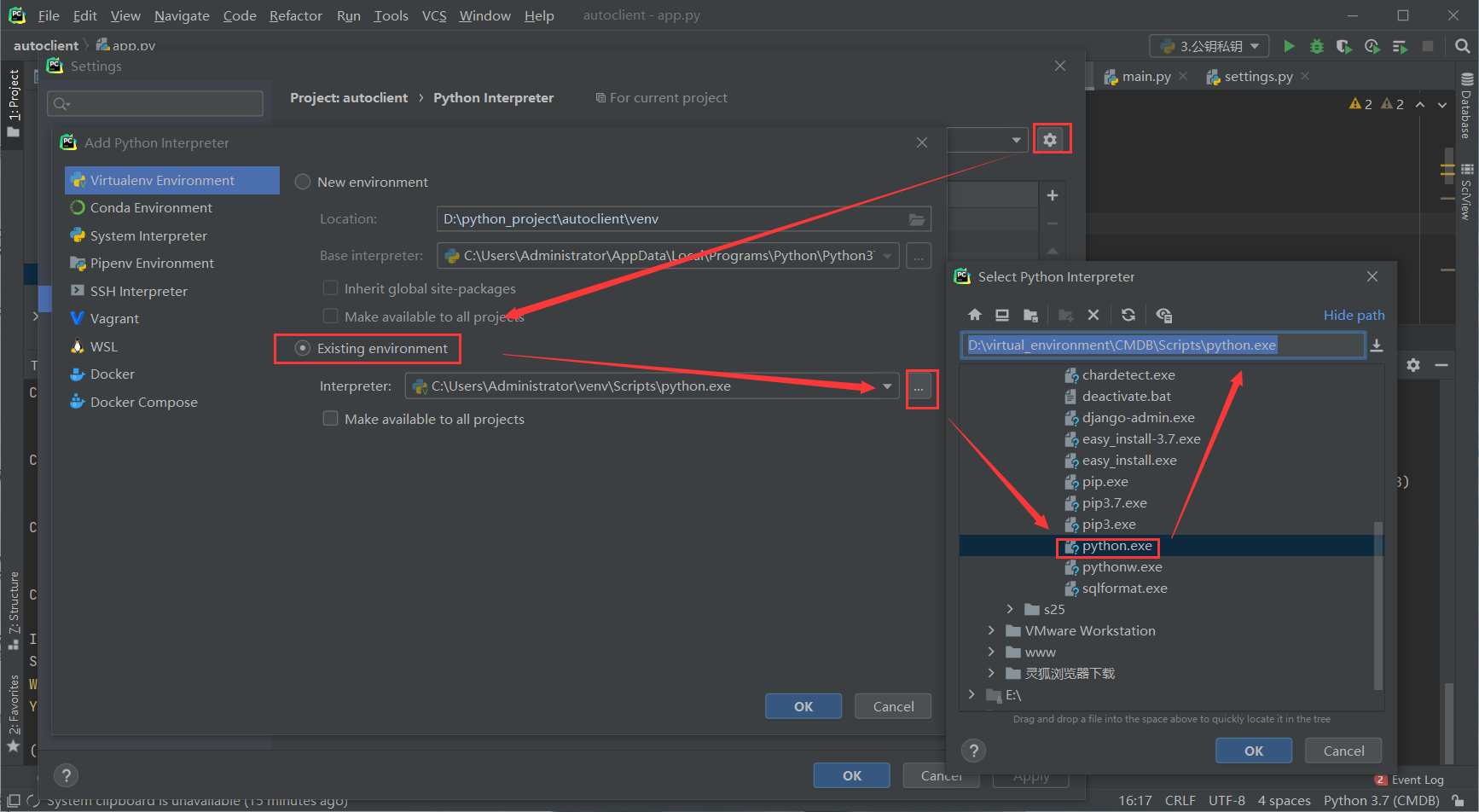
Task: Go to project directory icon
Action: pos(1030,315)
